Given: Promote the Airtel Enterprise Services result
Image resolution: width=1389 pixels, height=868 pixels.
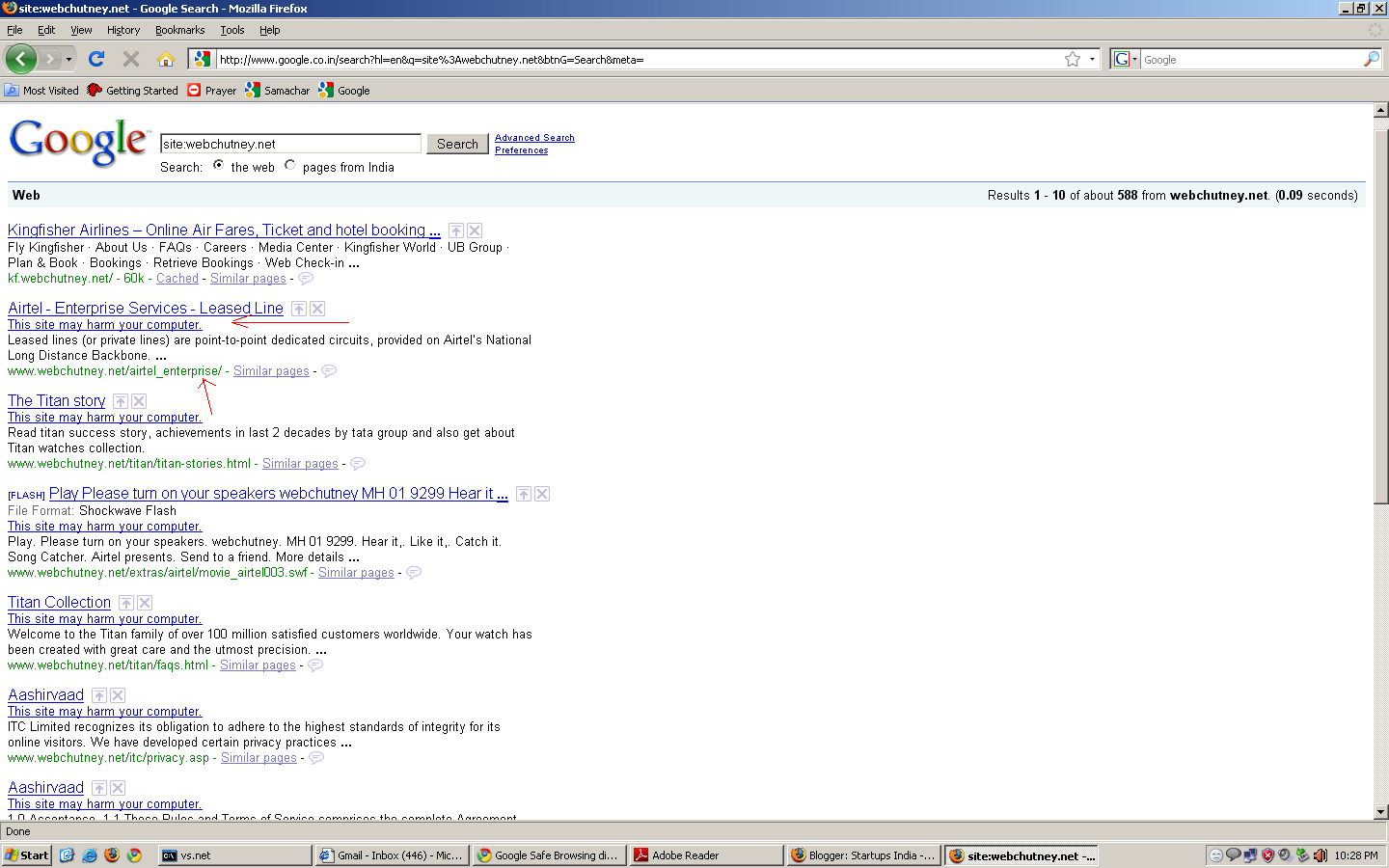Looking at the screenshot, I should coord(299,309).
